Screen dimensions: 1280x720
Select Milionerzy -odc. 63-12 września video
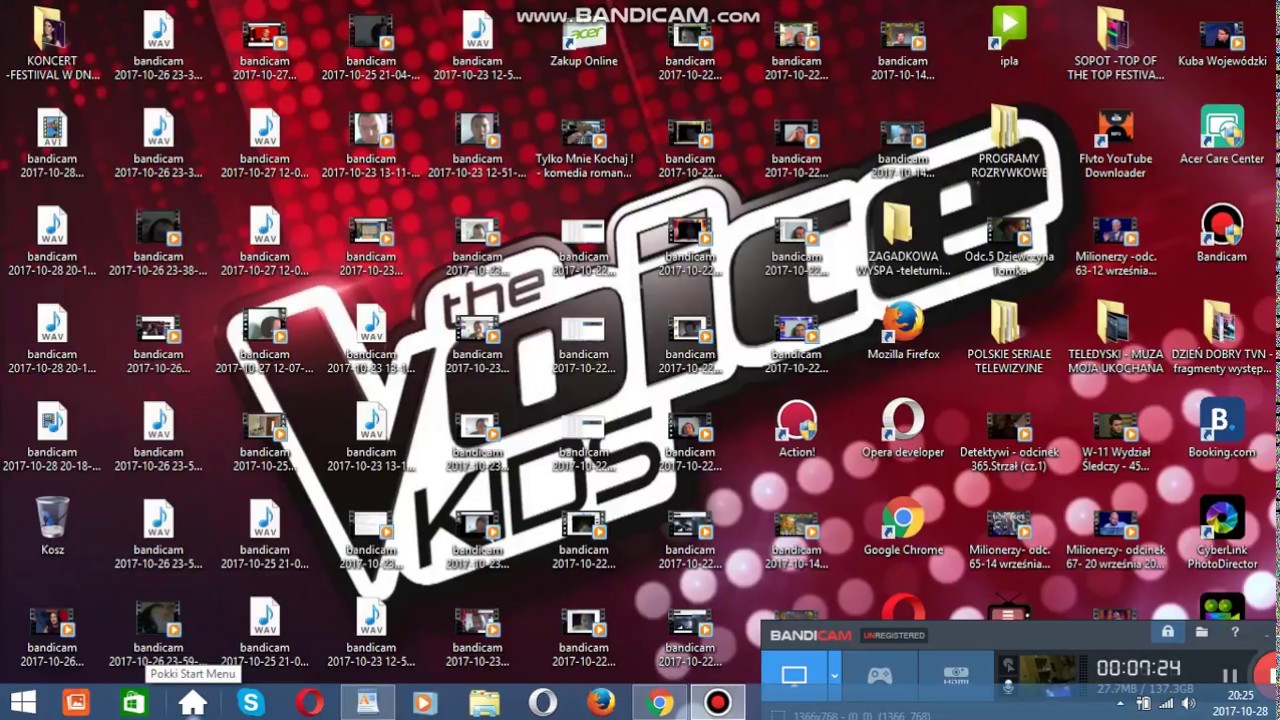(1115, 246)
